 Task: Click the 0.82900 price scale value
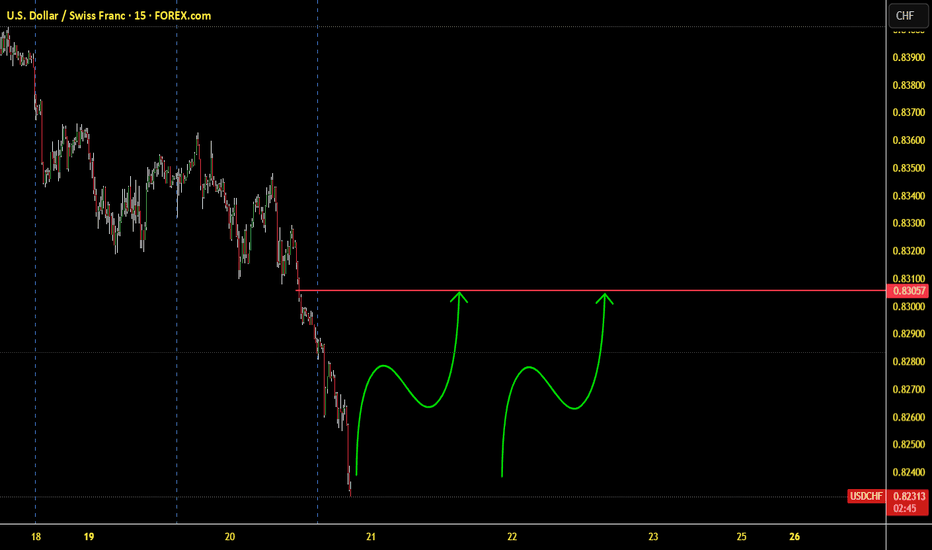coord(909,334)
